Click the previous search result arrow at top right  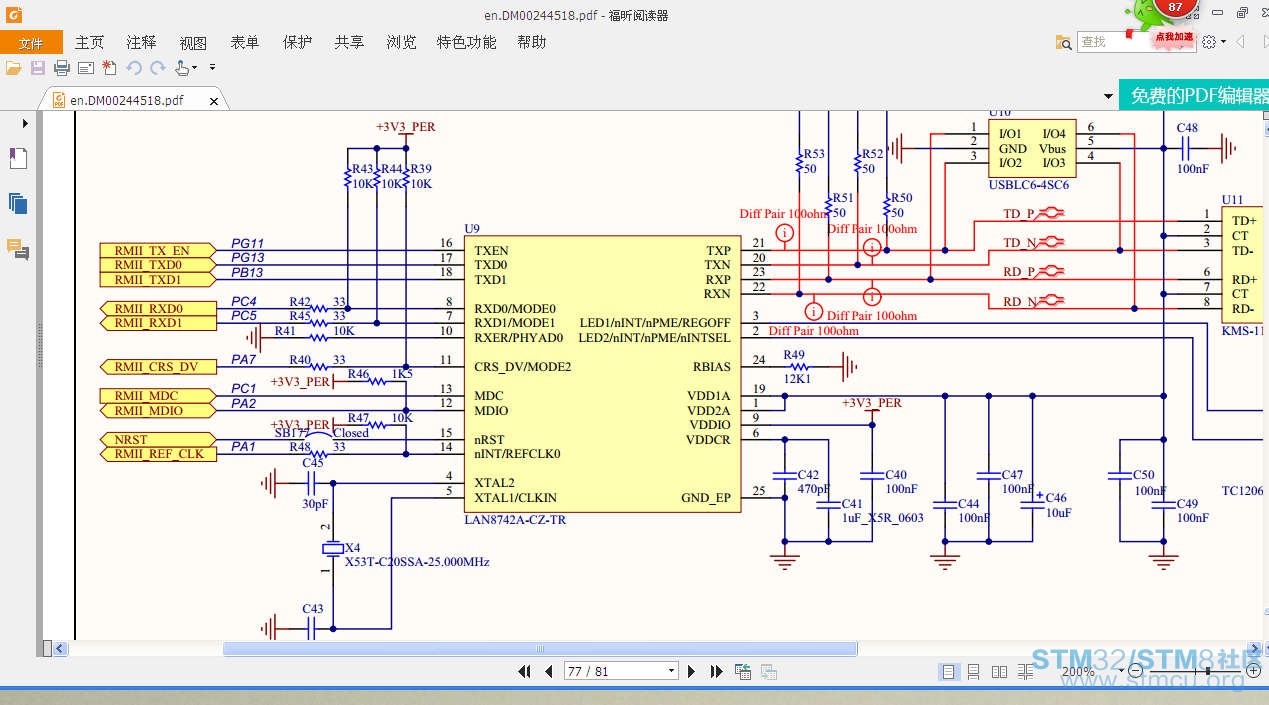1241,42
